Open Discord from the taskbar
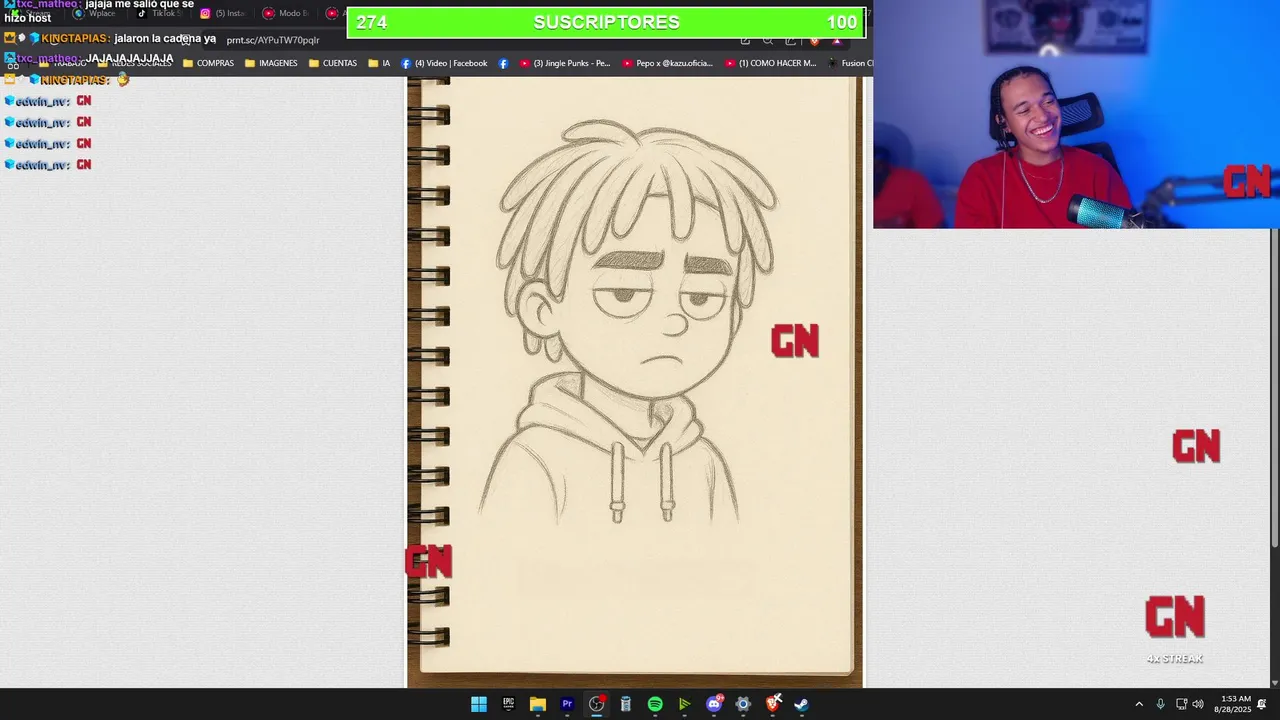 click(714, 704)
